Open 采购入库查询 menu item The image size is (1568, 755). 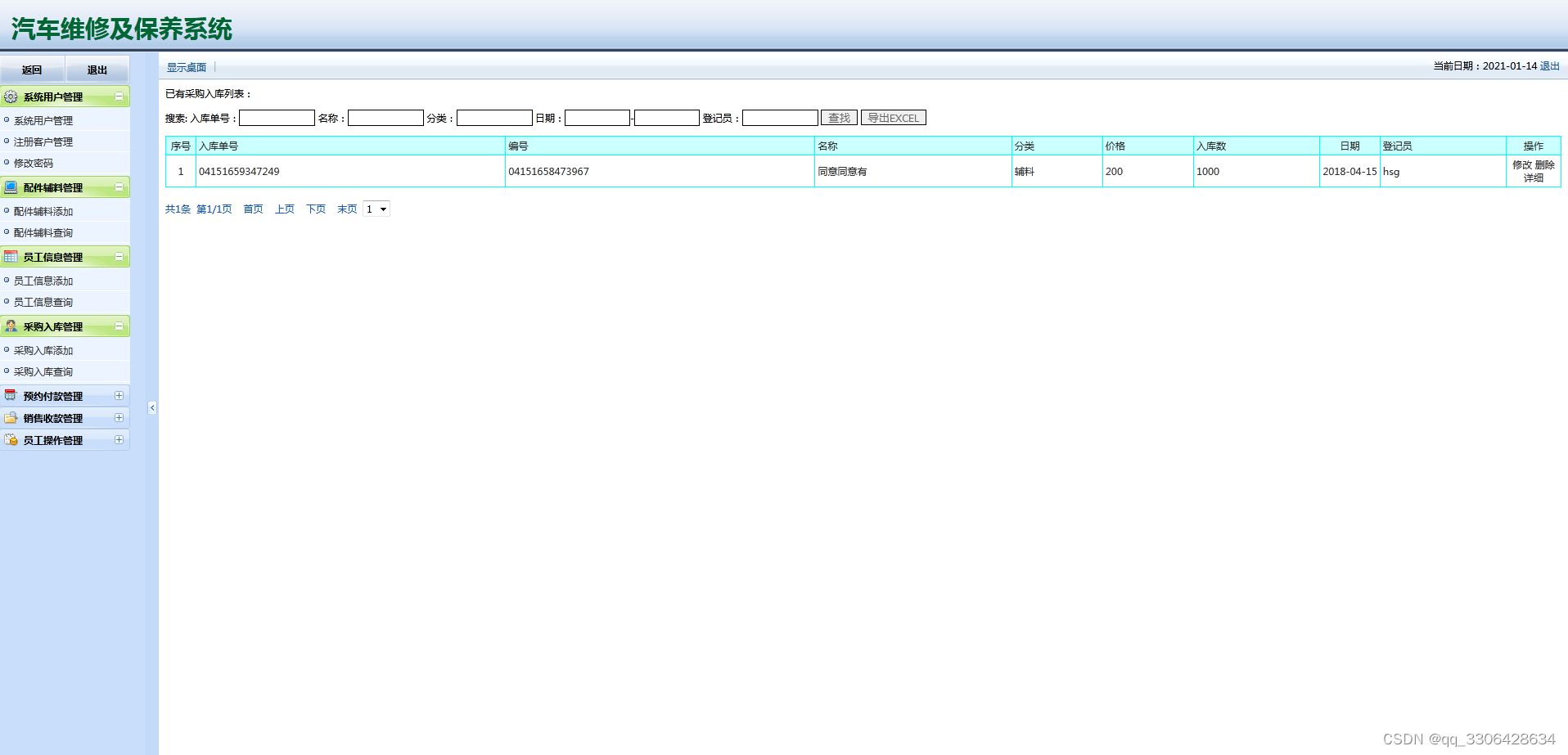(x=43, y=371)
